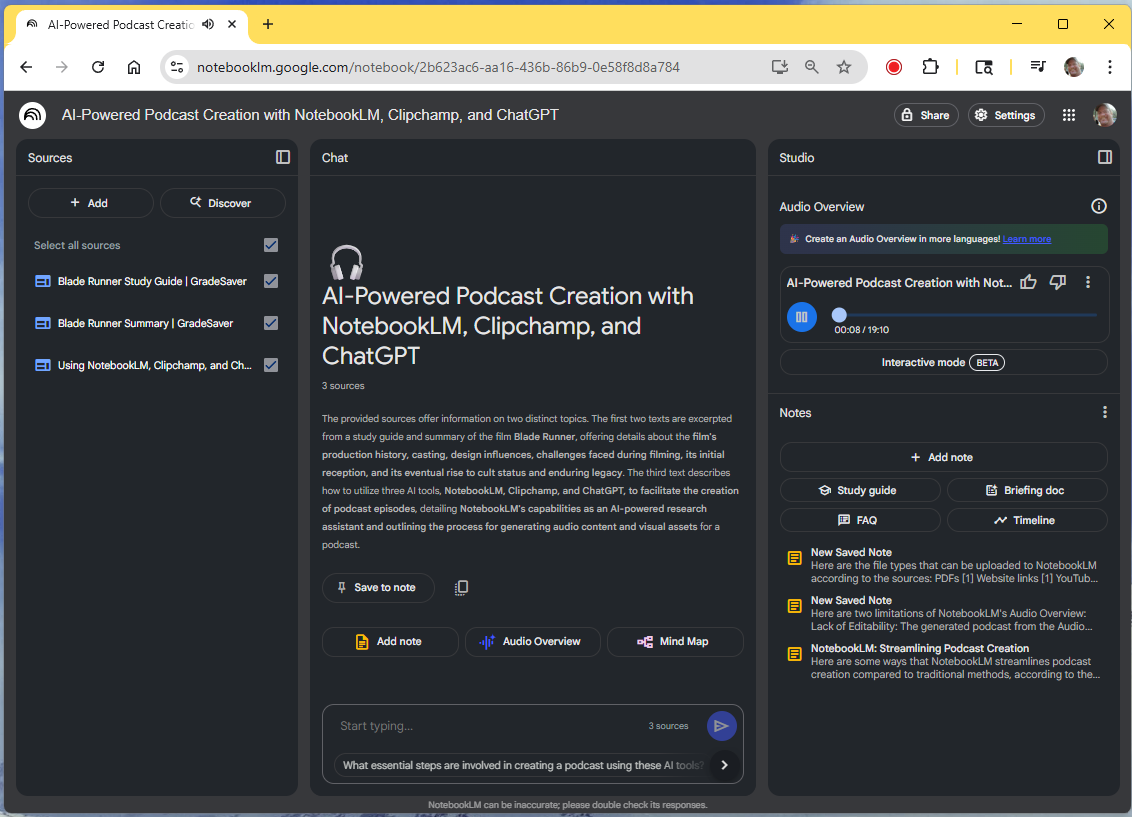The height and width of the screenshot is (817, 1132).
Task: Generate a Briefing doc
Action: click(x=1027, y=490)
